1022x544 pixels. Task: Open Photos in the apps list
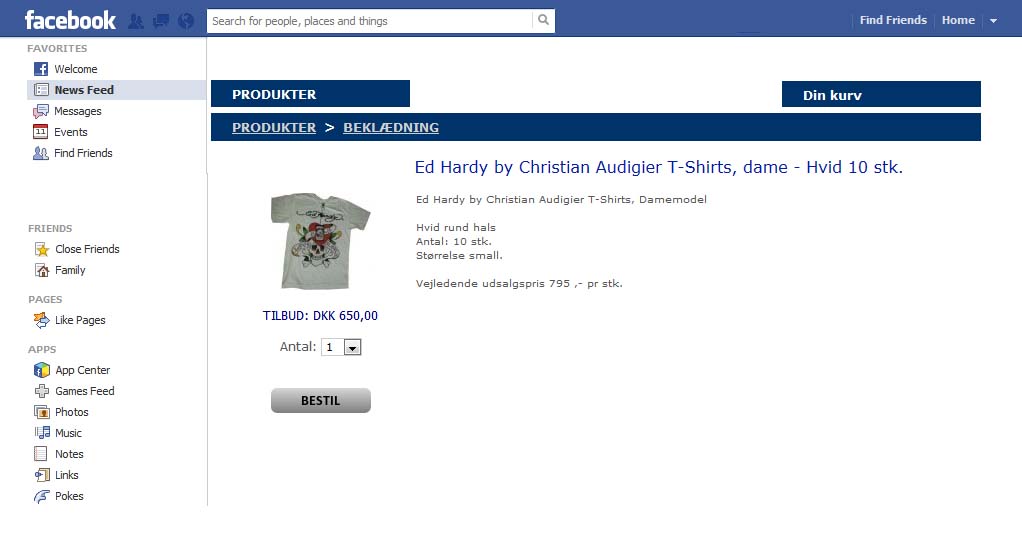point(72,412)
